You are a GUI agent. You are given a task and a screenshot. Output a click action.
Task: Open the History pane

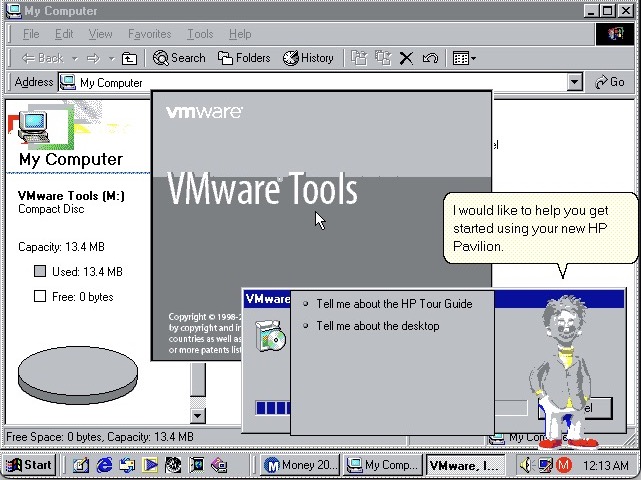tap(308, 58)
